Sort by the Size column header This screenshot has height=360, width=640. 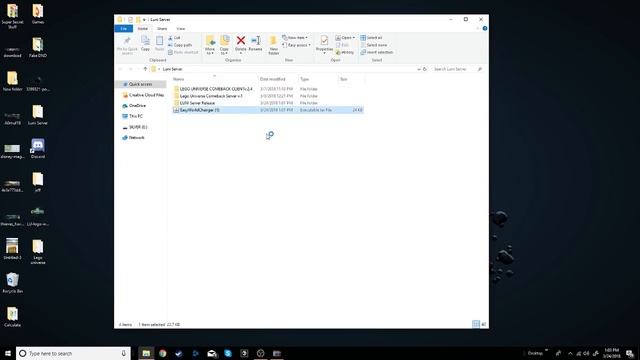(351, 79)
